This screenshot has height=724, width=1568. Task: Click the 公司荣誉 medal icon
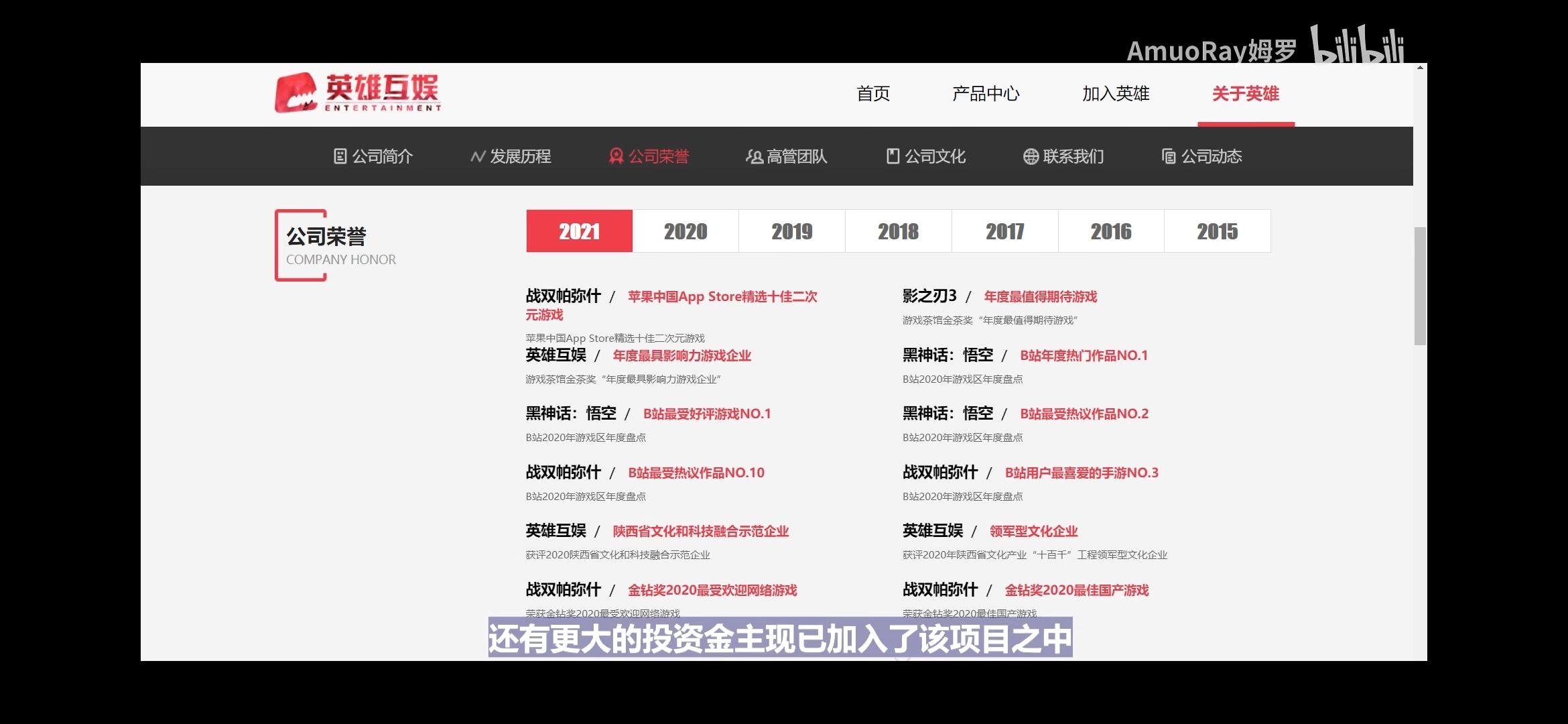616,156
